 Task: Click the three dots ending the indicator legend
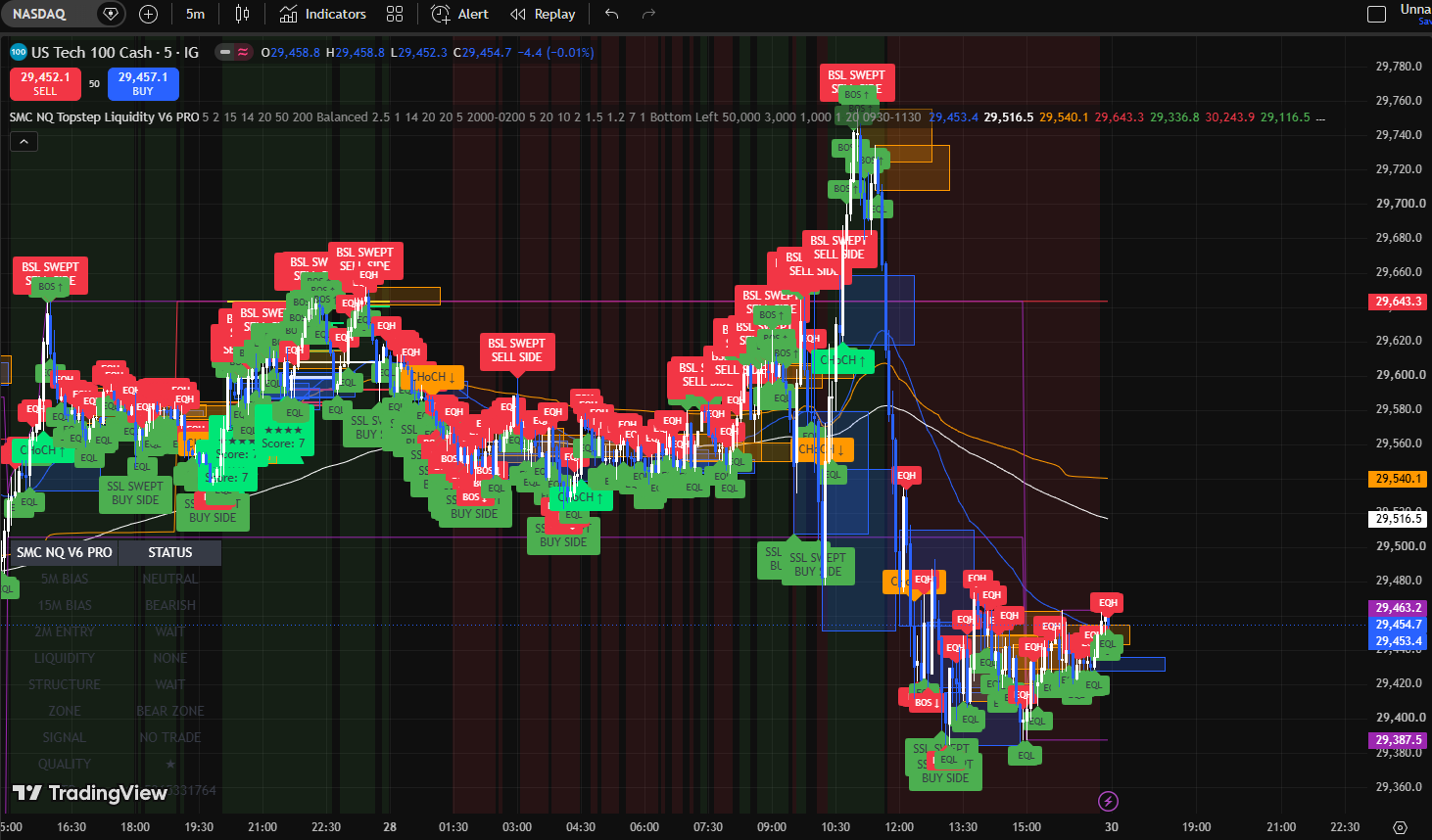point(1320,117)
